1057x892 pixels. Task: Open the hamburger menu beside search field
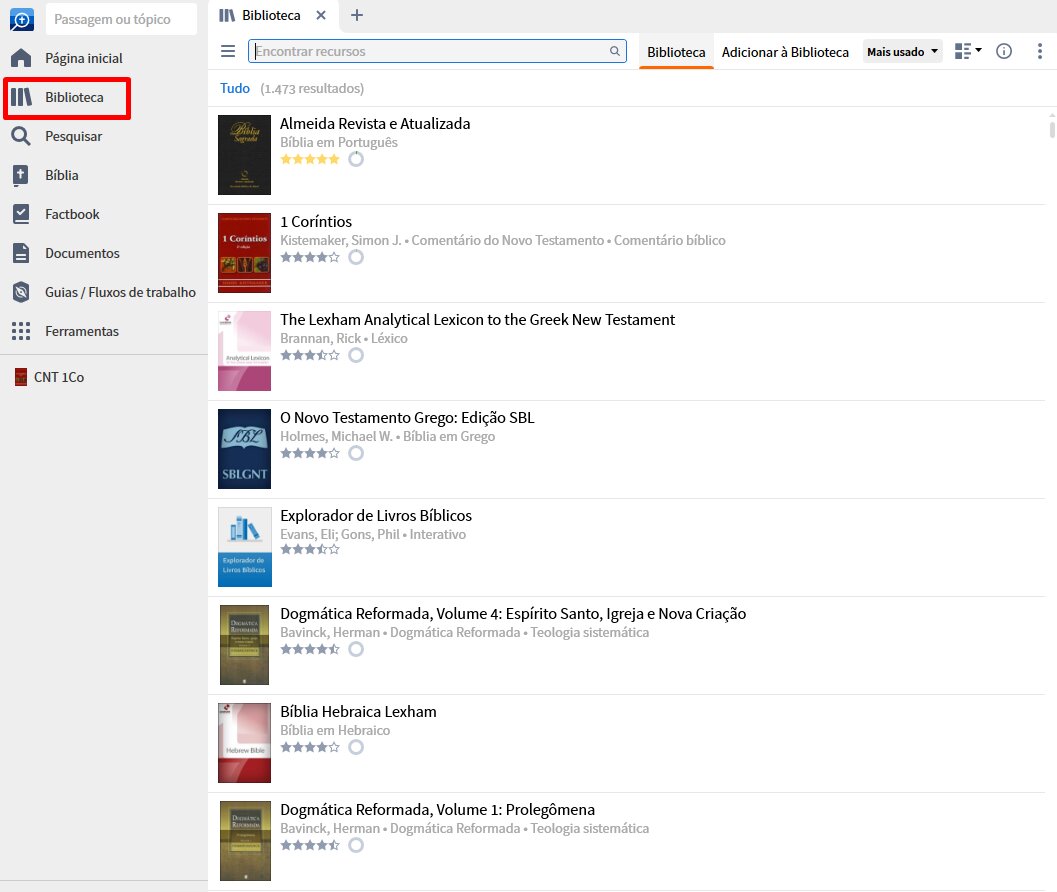click(x=228, y=51)
